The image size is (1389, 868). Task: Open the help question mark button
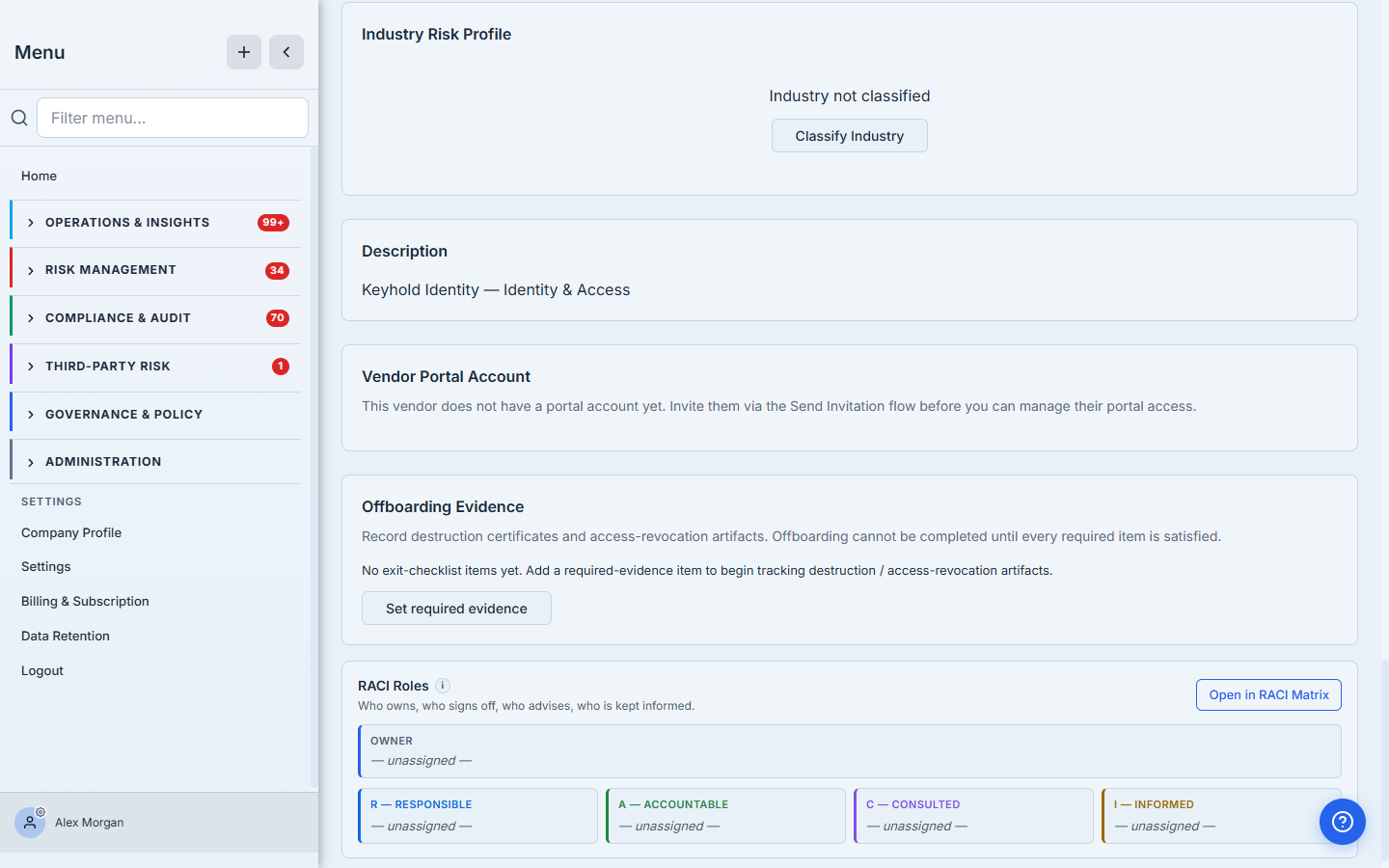[x=1343, y=822]
